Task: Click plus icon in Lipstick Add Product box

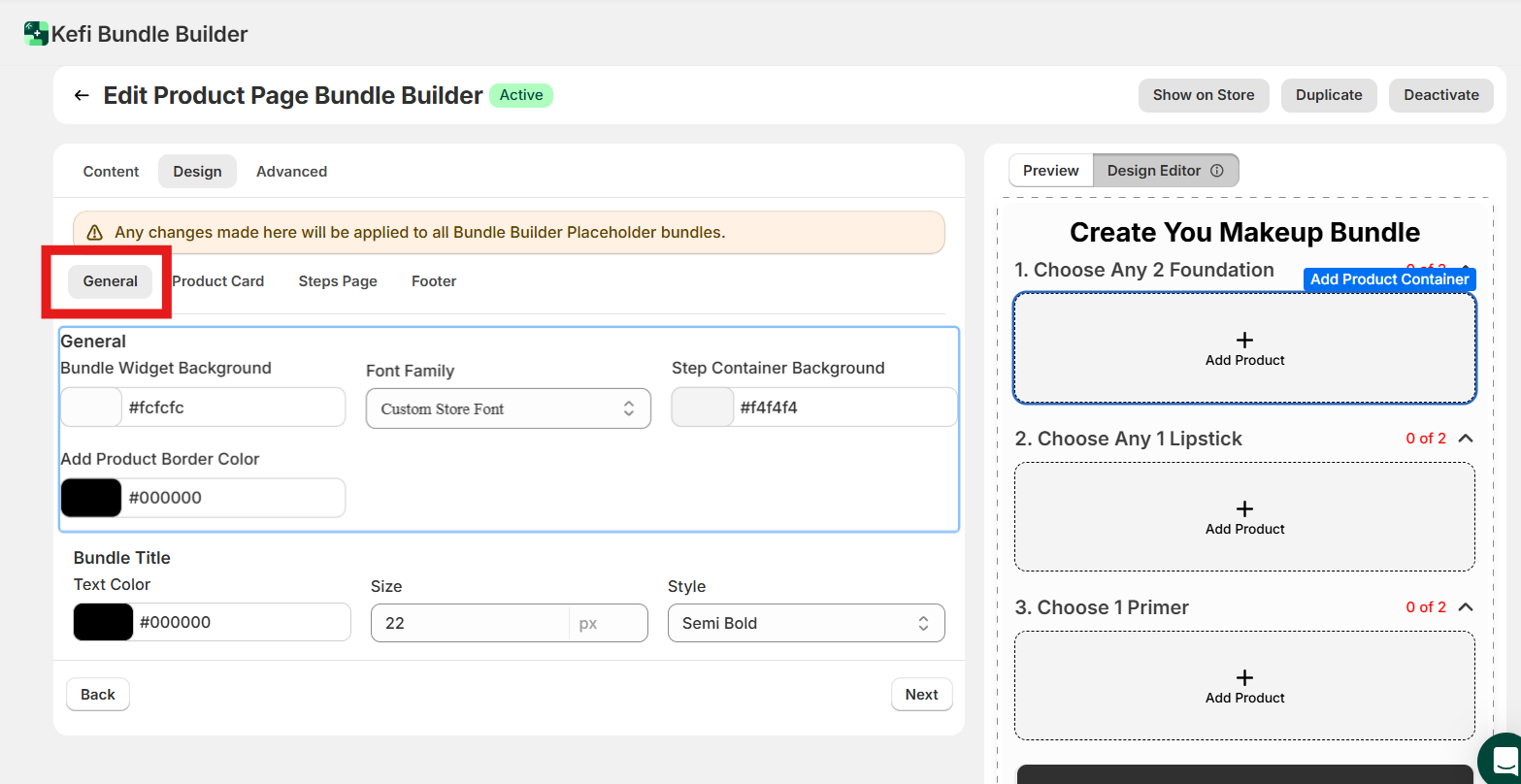Action: pyautogui.click(x=1244, y=508)
